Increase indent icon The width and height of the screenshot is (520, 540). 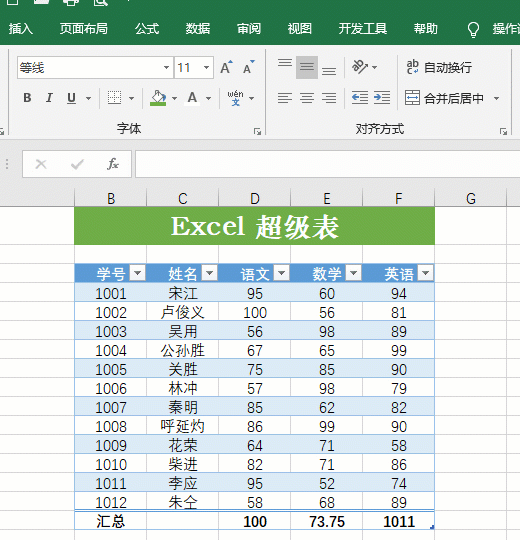click(382, 98)
